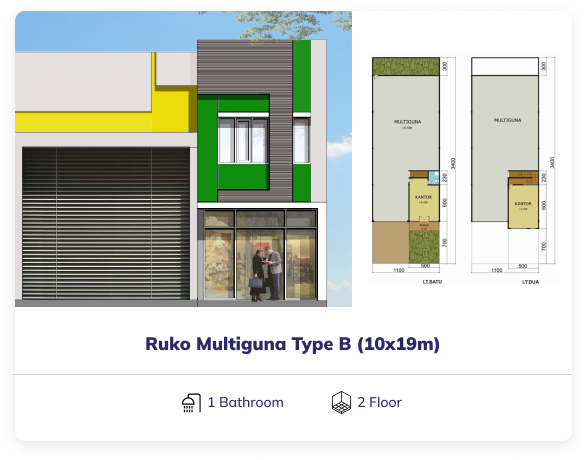Click the upper floor window
This screenshot has width=587, height=460.
[243, 140]
